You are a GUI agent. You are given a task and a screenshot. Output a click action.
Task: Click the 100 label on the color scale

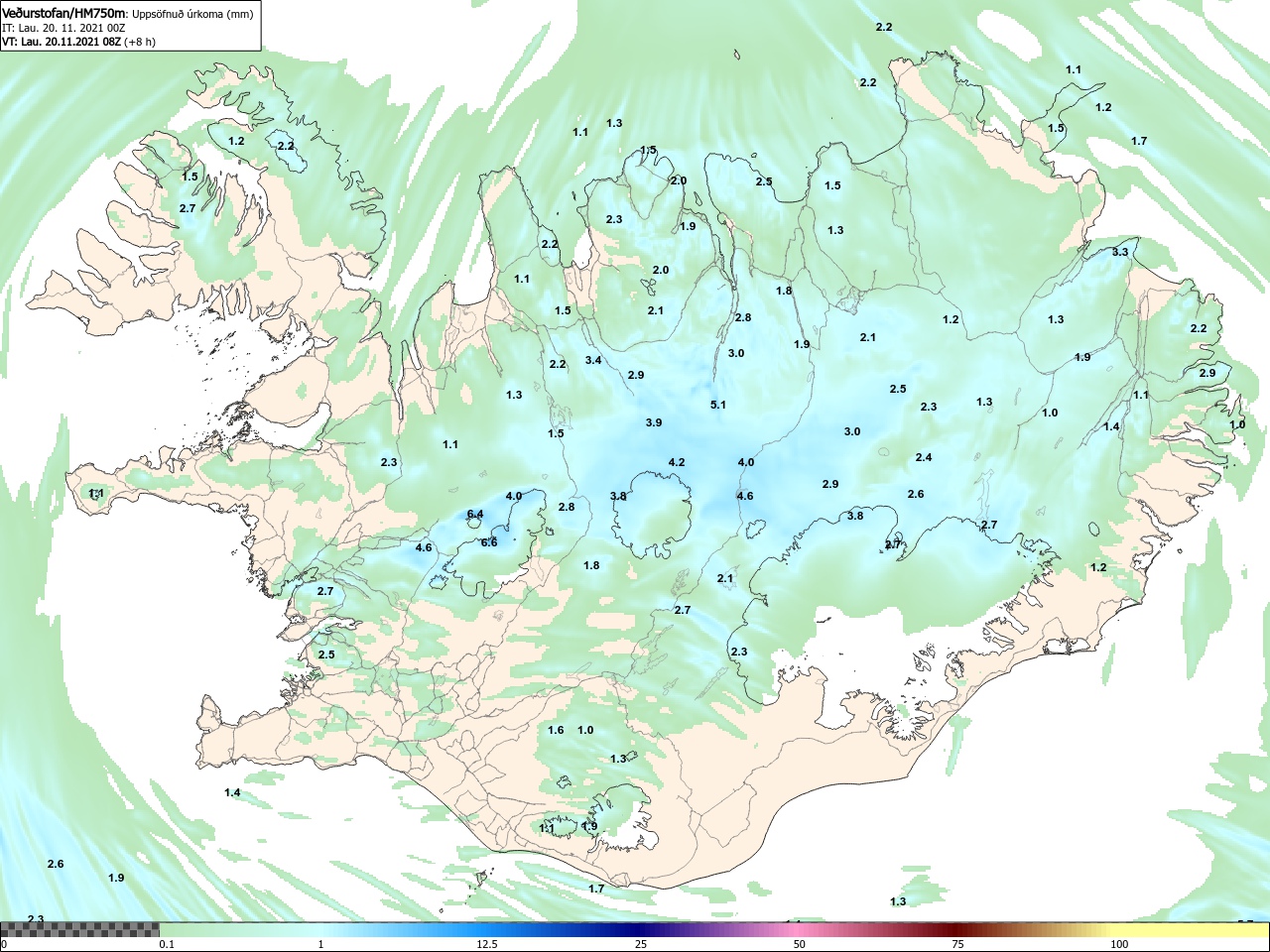click(1119, 944)
